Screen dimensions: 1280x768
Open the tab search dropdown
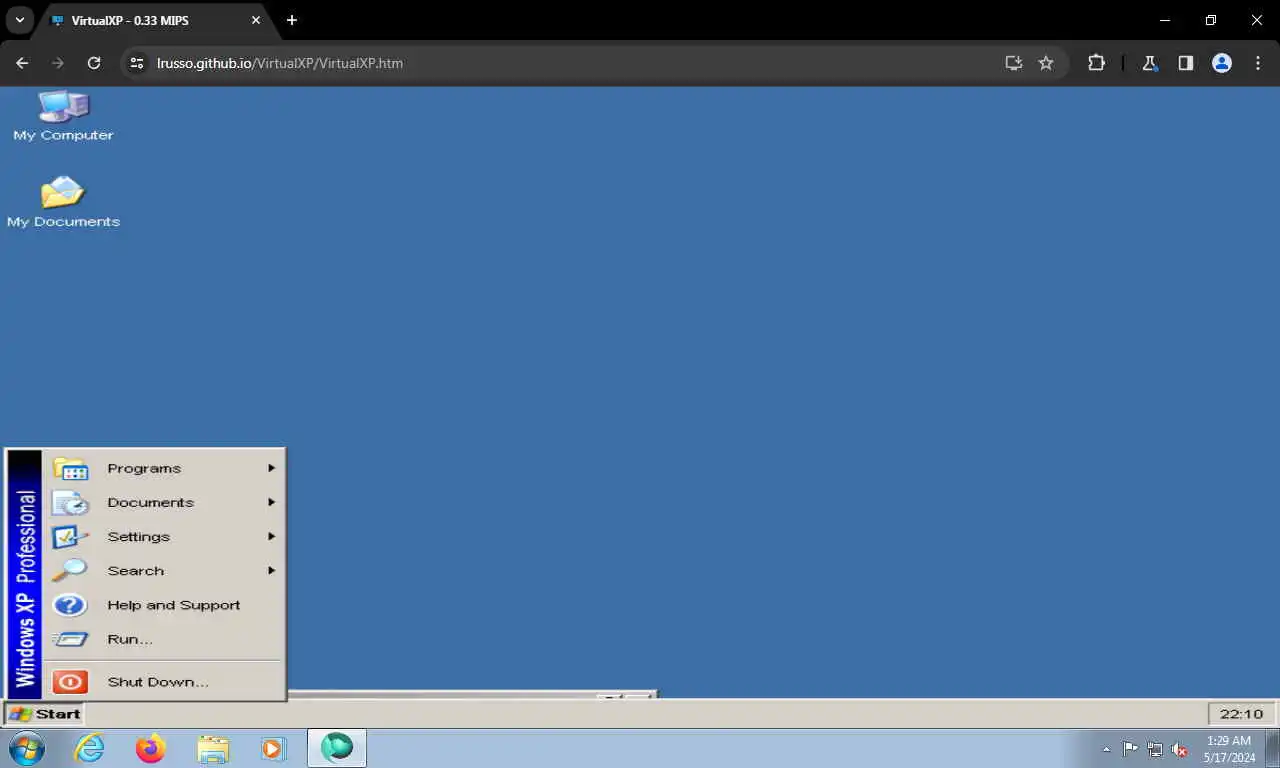[19, 20]
